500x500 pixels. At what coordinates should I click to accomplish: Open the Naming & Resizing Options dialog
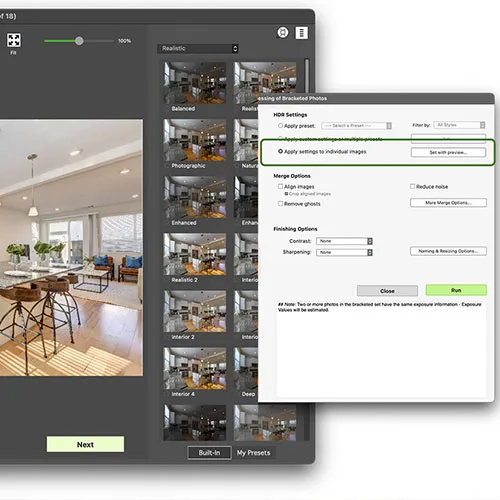tap(448, 251)
